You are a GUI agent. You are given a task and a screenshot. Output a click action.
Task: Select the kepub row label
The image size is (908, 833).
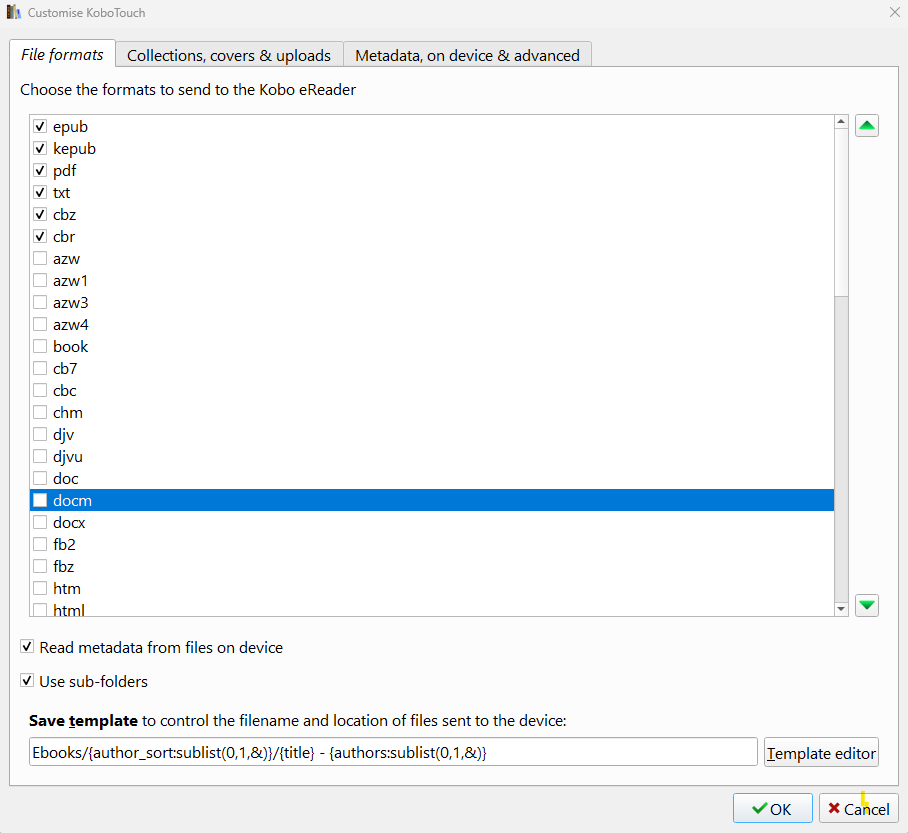pyautogui.click(x=74, y=148)
